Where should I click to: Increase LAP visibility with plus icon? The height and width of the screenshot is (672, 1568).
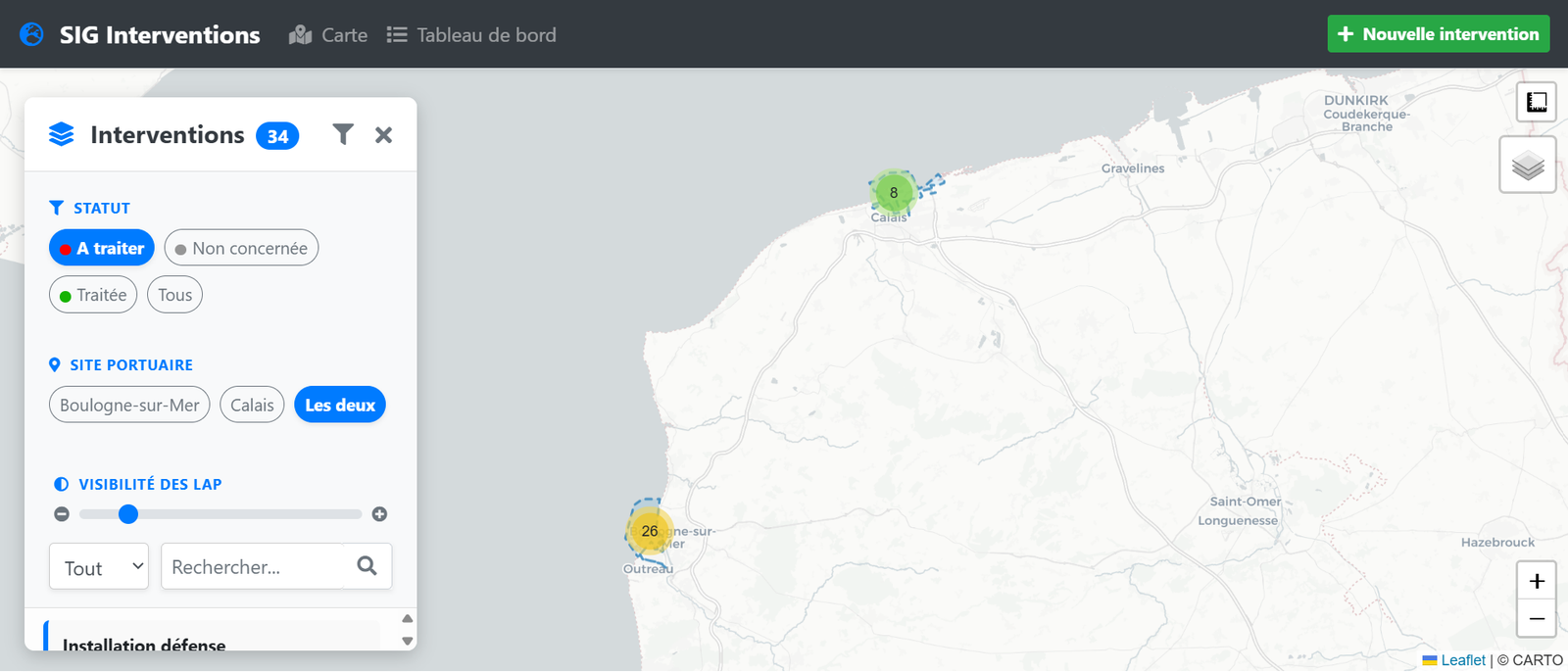(379, 514)
